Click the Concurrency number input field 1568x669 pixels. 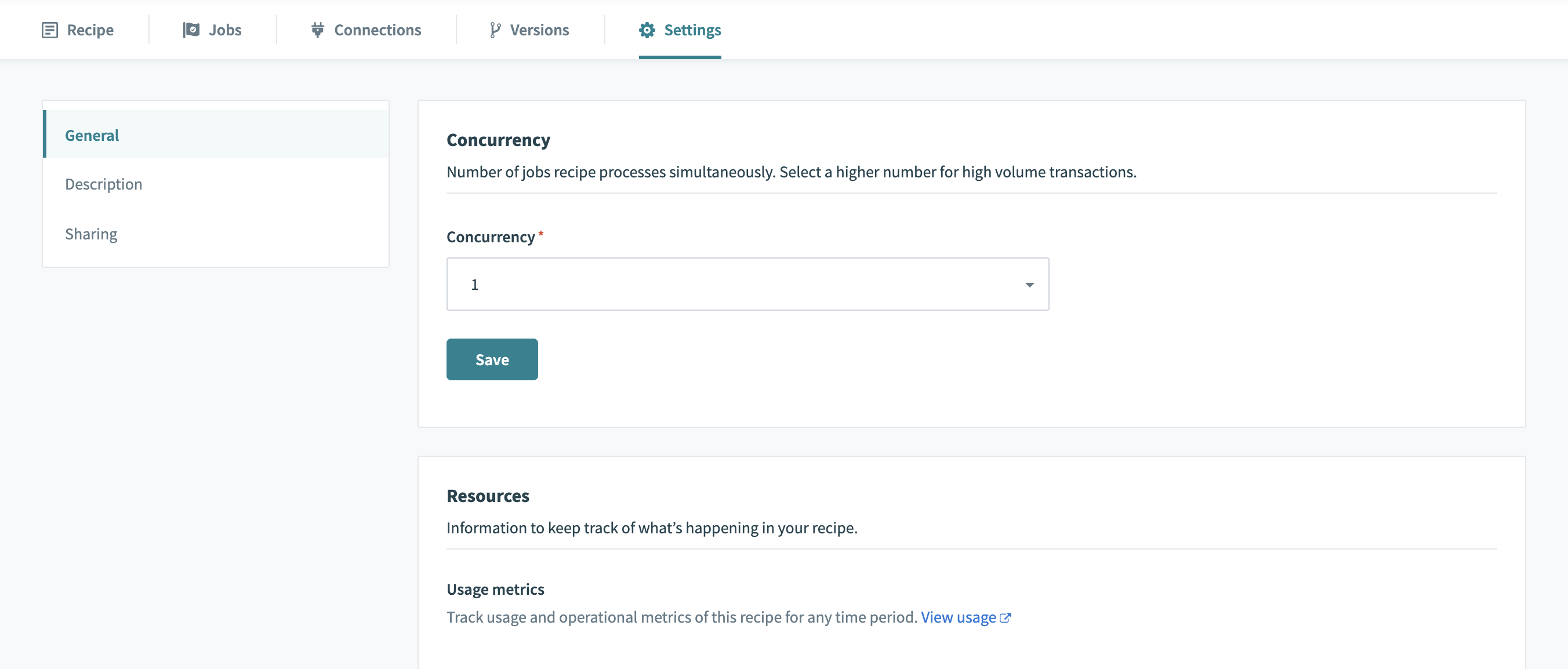coord(748,284)
